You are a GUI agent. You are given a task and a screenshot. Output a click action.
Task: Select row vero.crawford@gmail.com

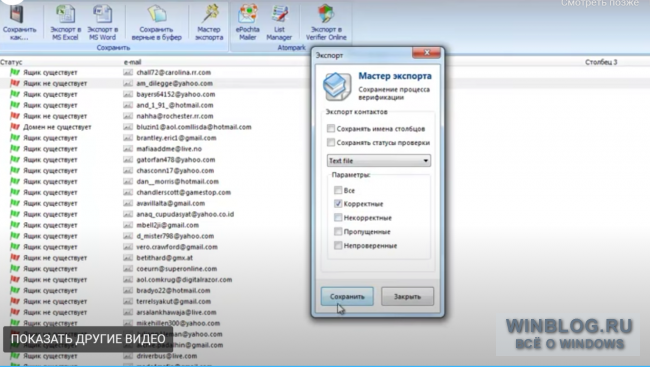(177, 247)
